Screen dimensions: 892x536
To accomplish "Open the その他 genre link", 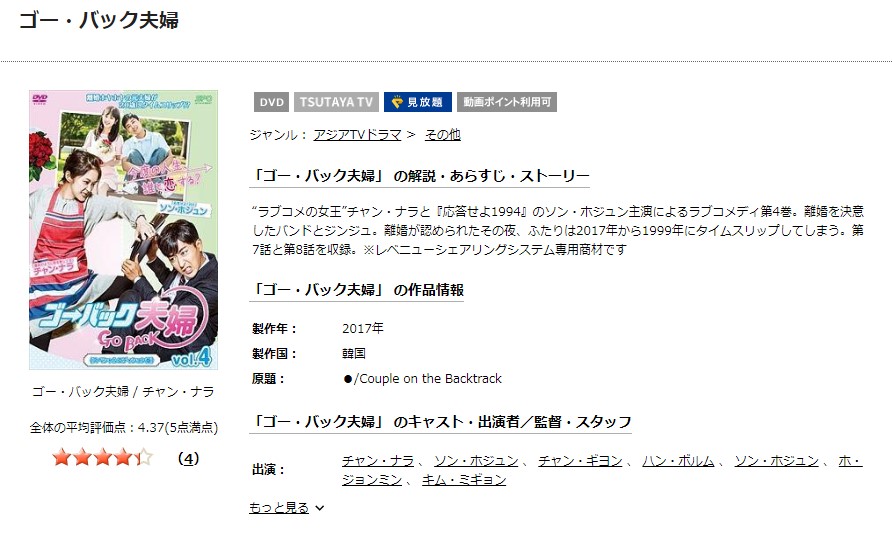I will pyautogui.click(x=443, y=135).
